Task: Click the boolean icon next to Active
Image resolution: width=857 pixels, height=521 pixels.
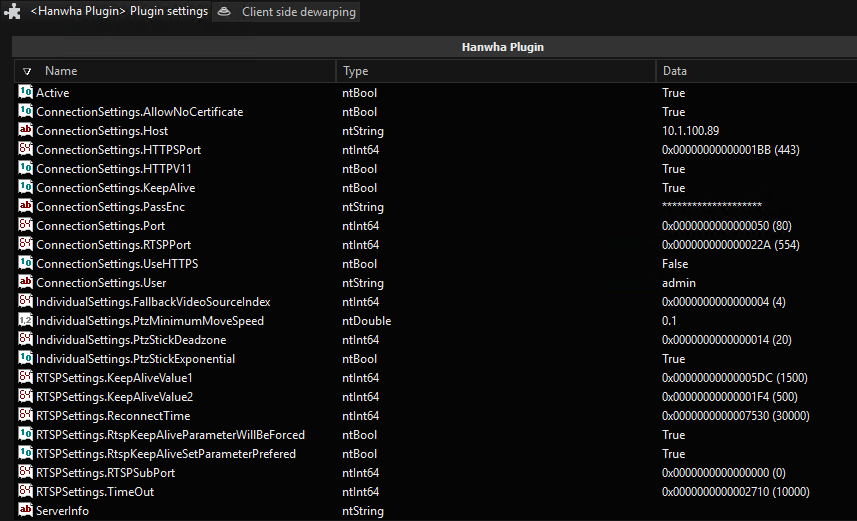Action: pos(26,92)
